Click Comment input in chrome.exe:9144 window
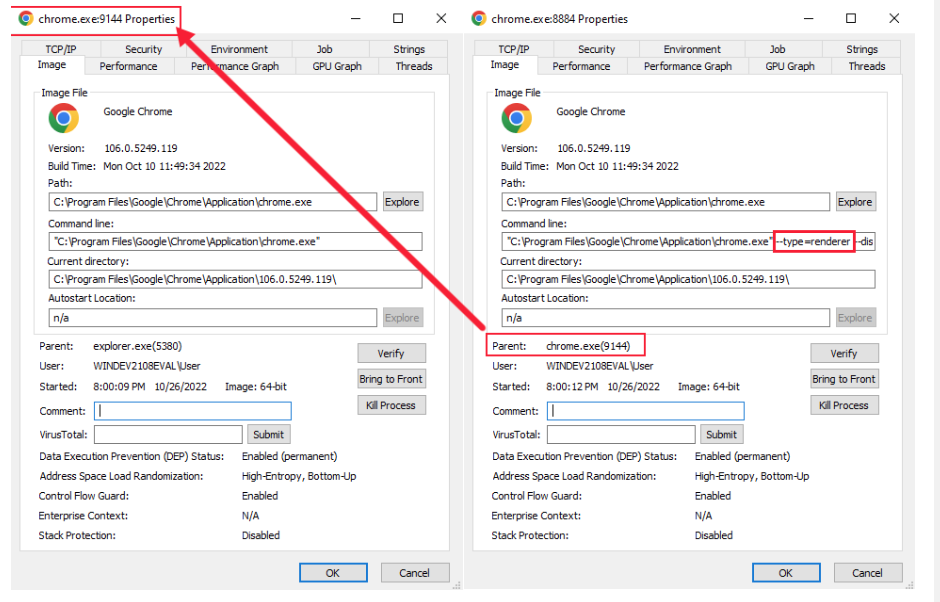The width and height of the screenshot is (940, 602). click(193, 411)
